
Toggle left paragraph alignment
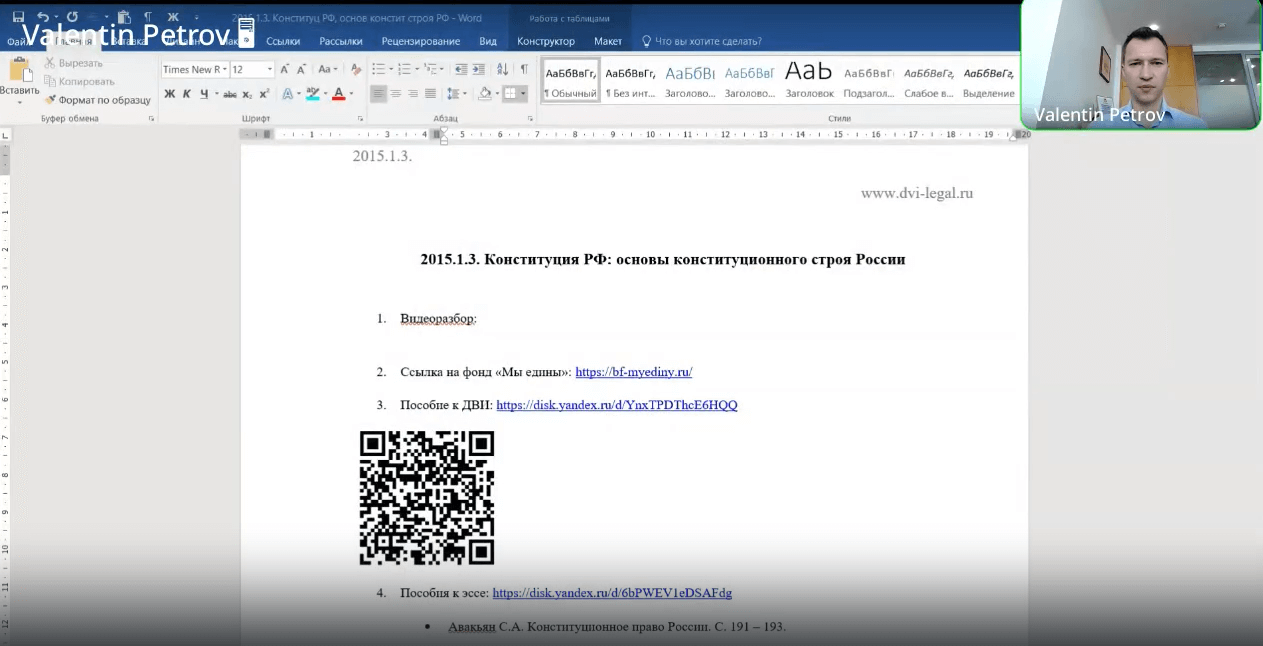point(379,94)
